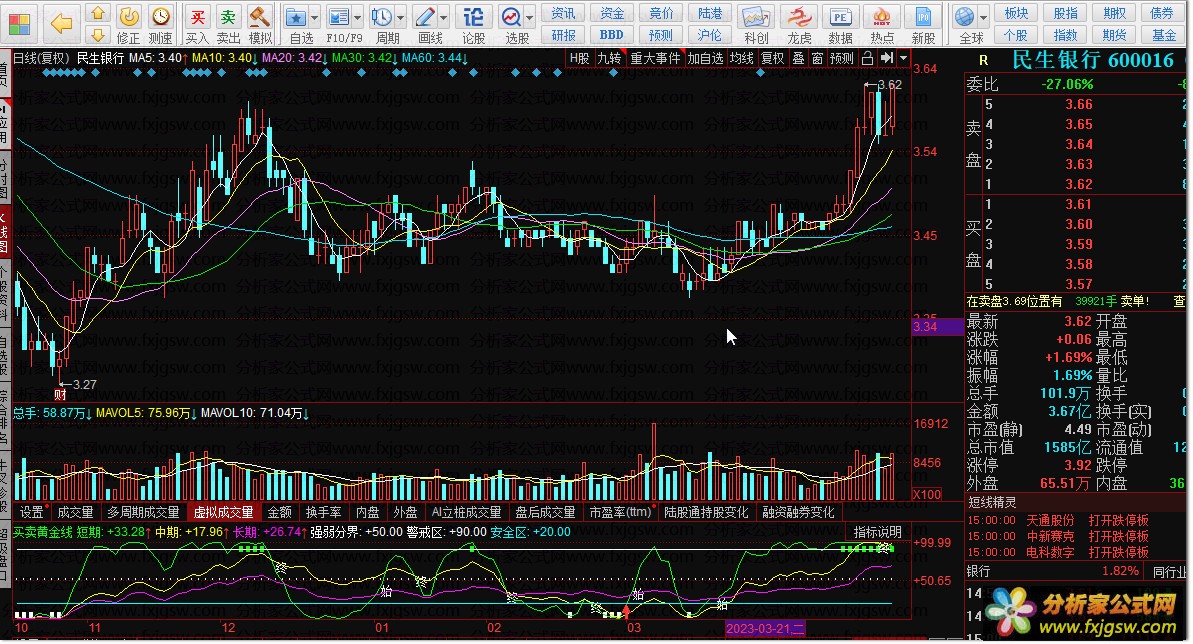Open the 基金 funds button
1193x644 pixels.
coord(1163,35)
